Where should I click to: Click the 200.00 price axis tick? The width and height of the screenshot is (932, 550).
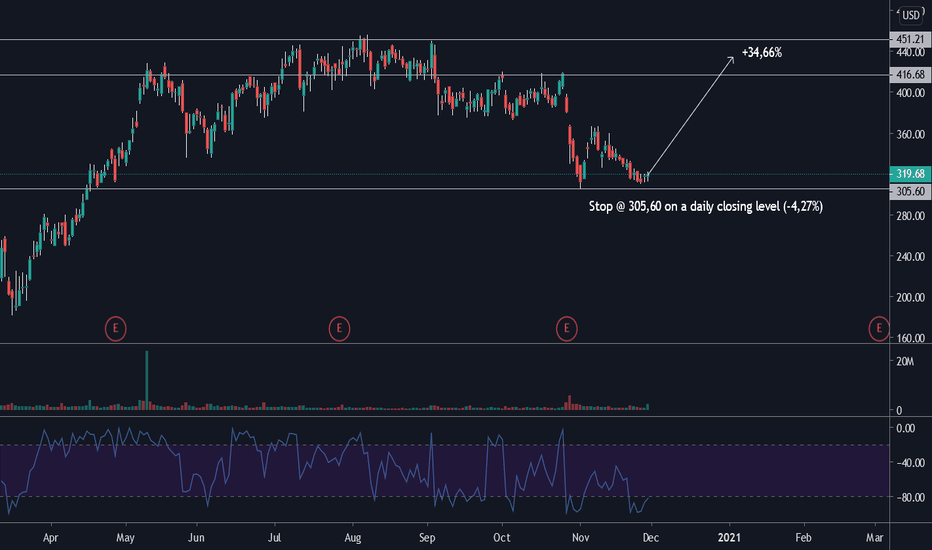pos(911,297)
